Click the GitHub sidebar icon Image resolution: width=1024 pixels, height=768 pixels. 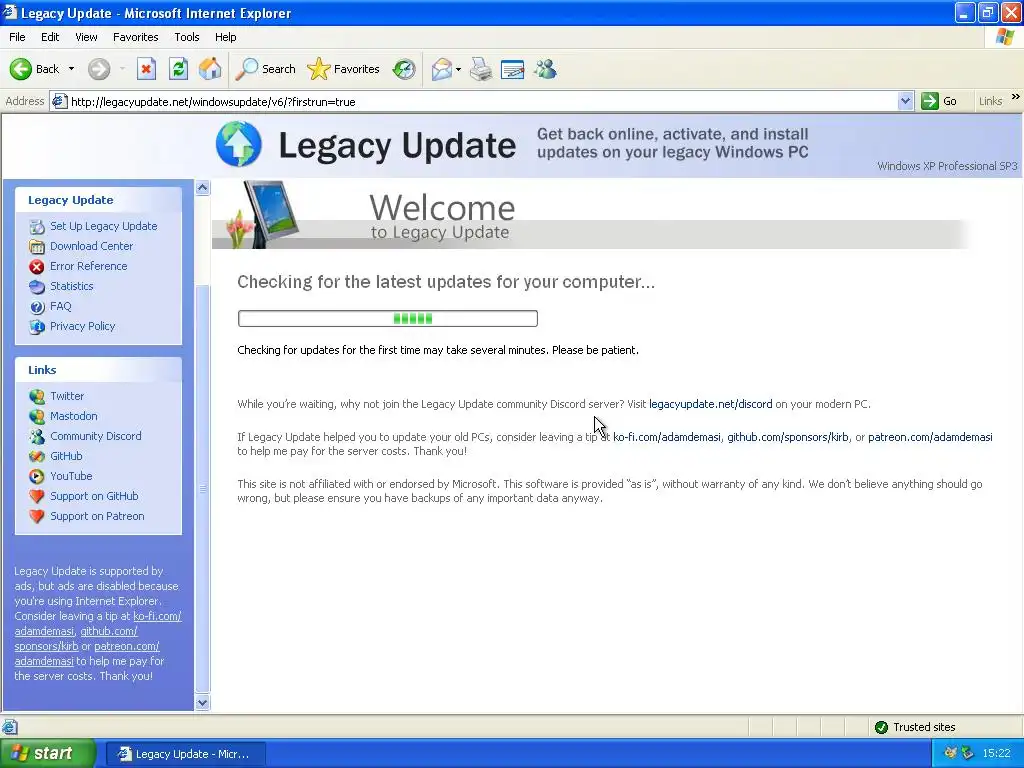click(x=37, y=456)
